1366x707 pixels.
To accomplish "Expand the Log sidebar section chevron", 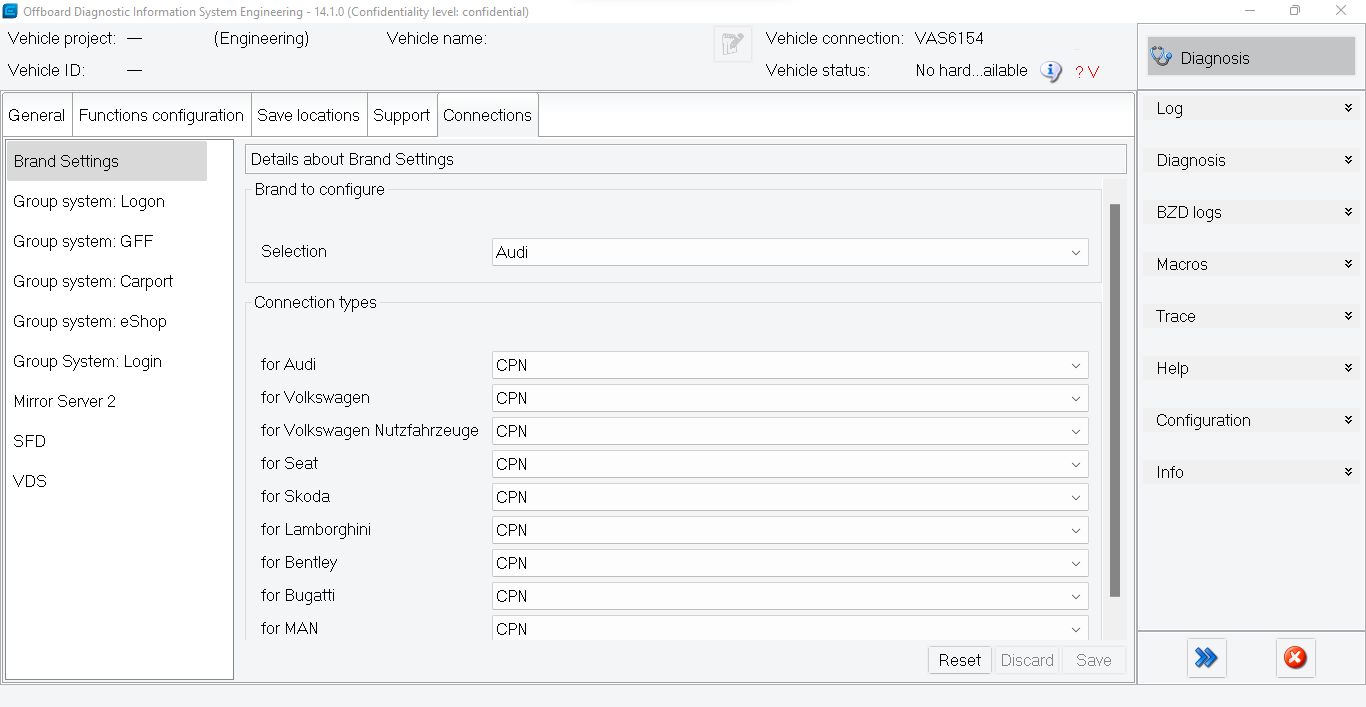I will pyautogui.click(x=1346, y=108).
